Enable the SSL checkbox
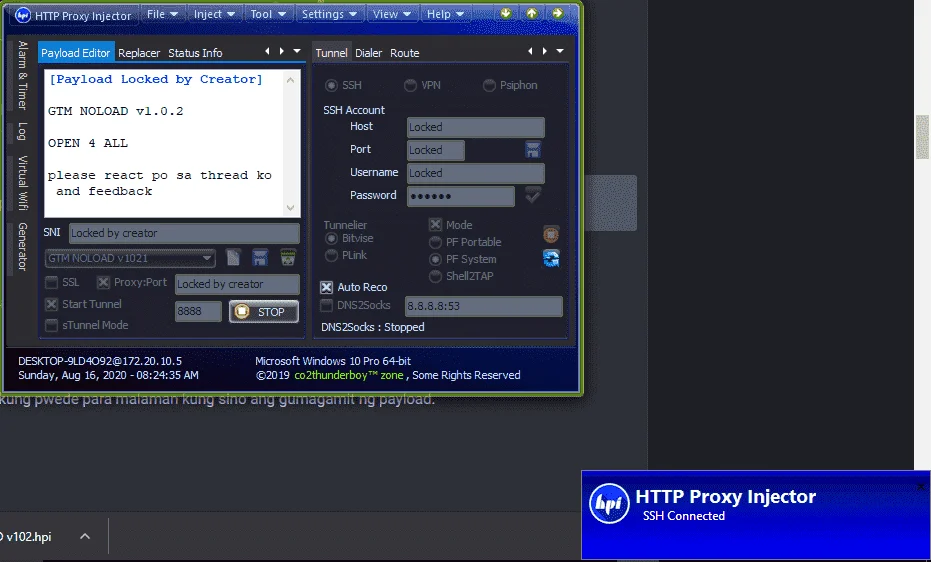Viewport: 931px width, 562px height. pos(52,282)
